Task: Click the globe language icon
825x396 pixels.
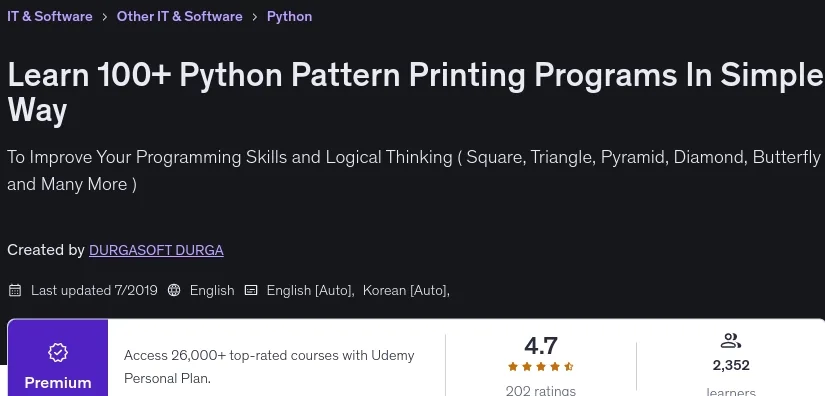Action: 174,290
